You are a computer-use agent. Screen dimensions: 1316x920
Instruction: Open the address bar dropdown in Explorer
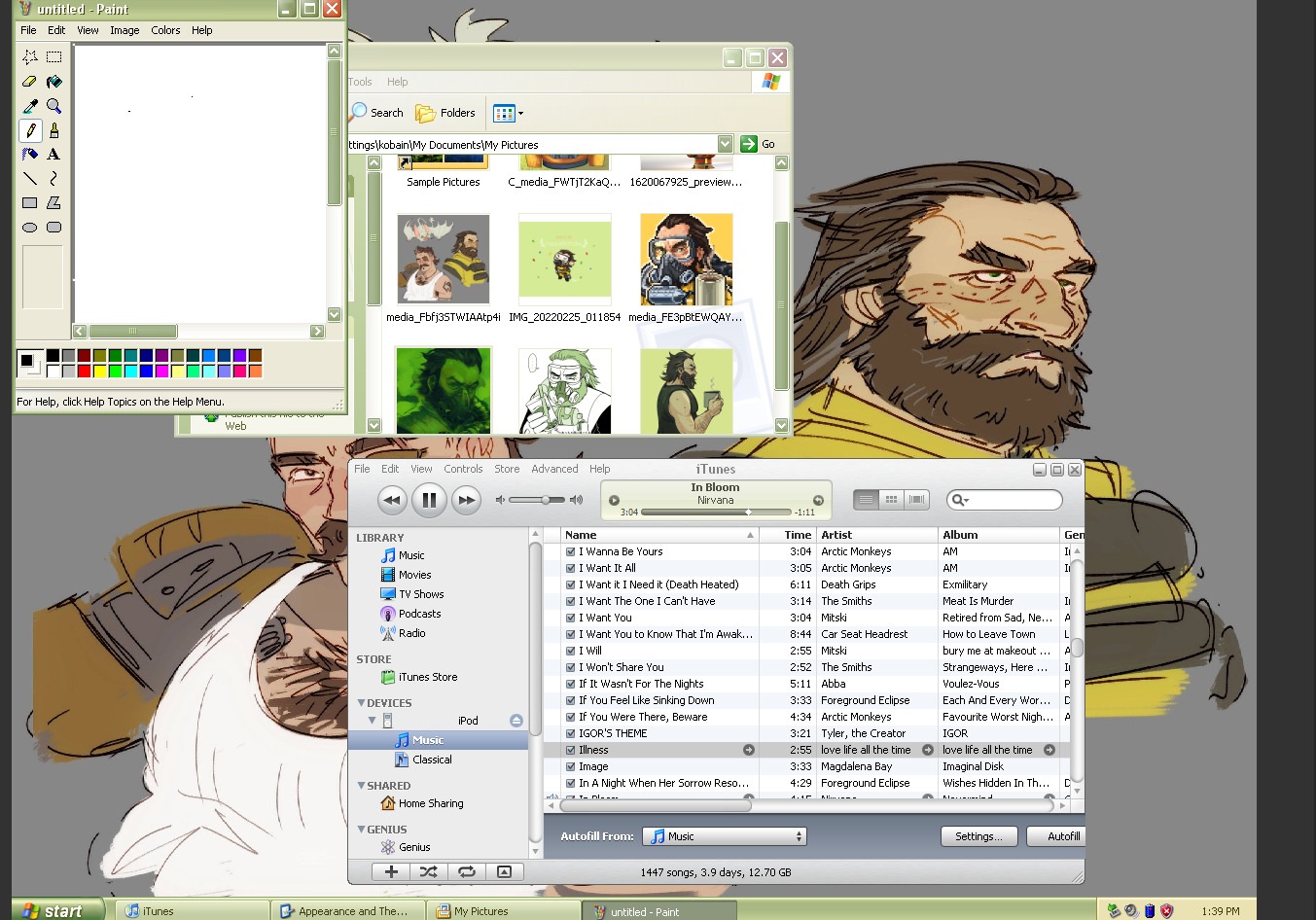coord(725,144)
